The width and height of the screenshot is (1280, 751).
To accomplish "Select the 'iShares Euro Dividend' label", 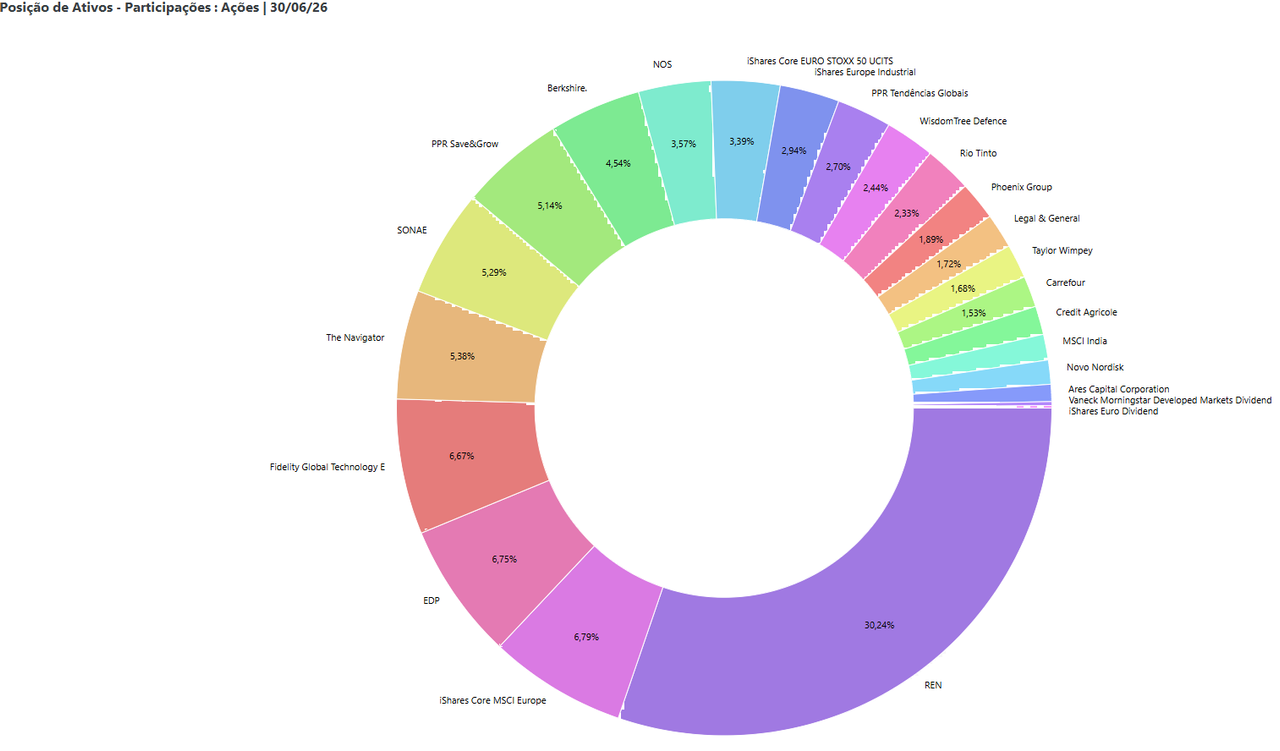I will click(x=1113, y=411).
